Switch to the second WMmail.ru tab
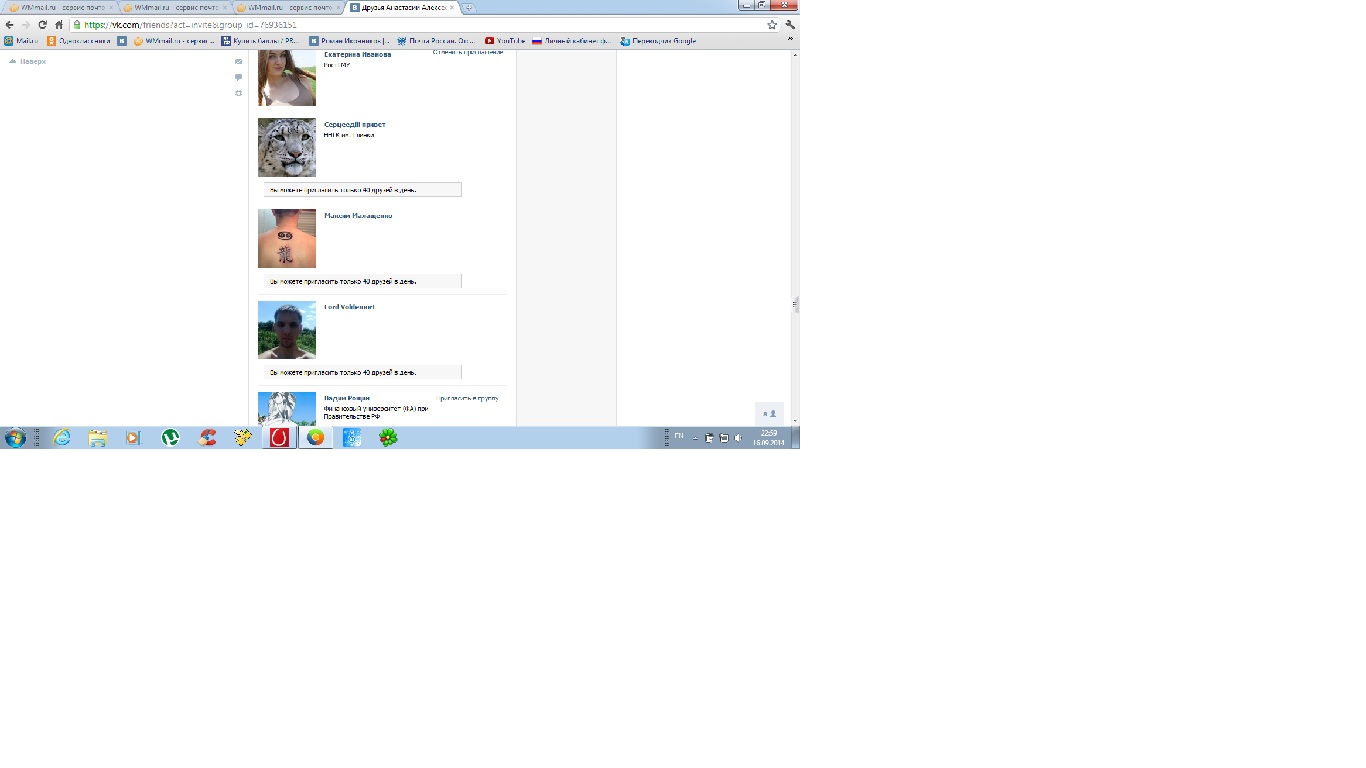Image resolution: width=1366 pixels, height=768 pixels. (x=172, y=7)
